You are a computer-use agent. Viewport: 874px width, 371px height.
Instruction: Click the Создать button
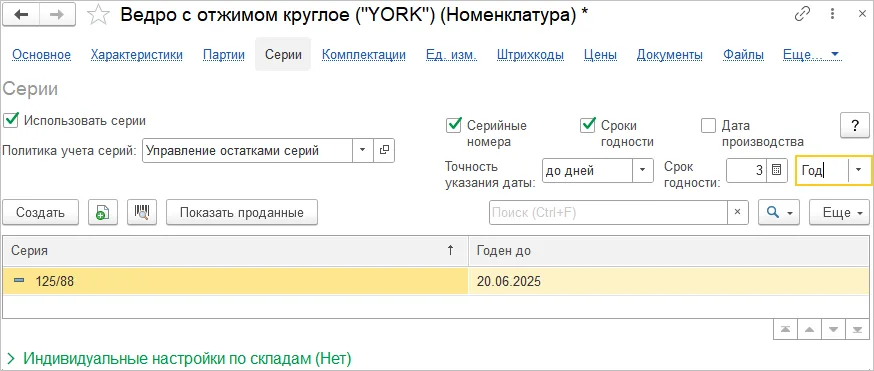40,213
